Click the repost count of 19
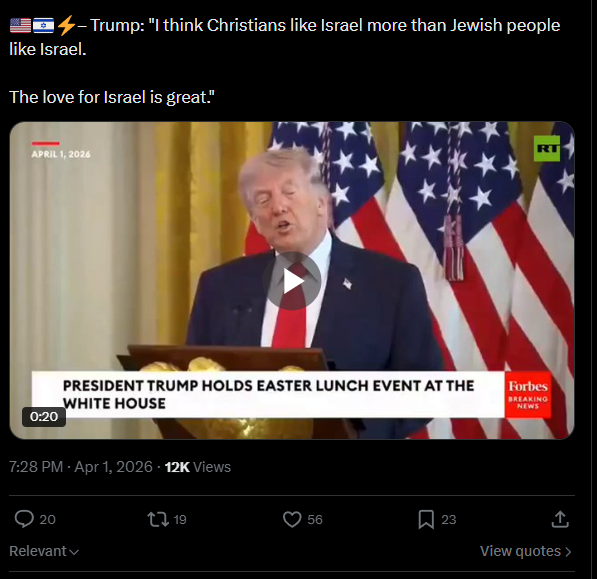Screen dimensions: 597x579 point(180,520)
